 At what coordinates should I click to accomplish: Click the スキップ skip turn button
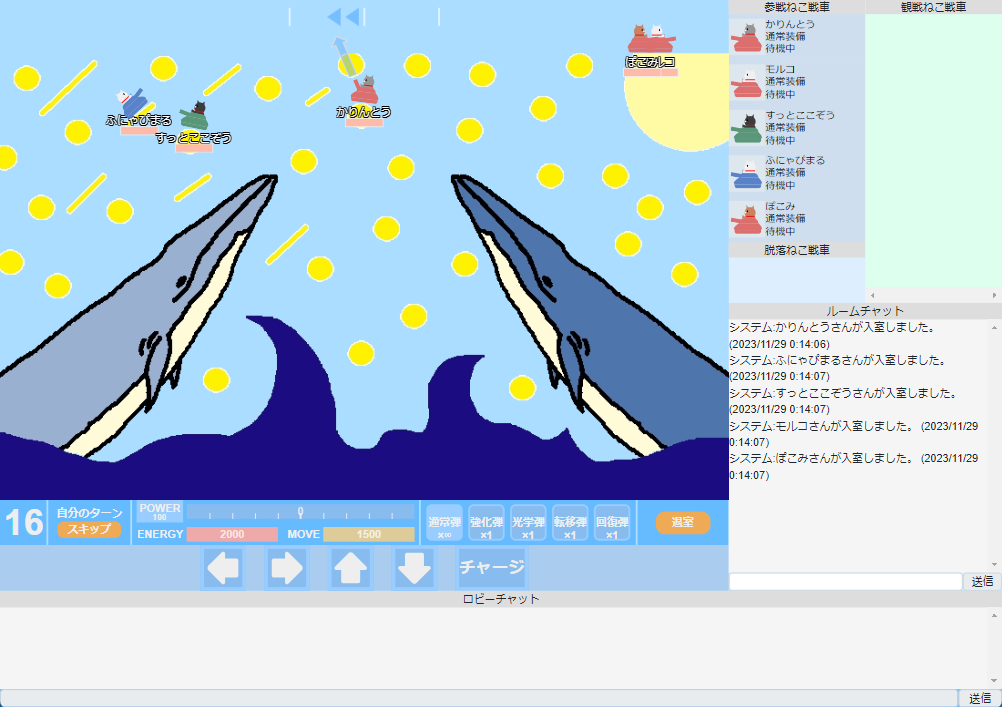pos(89,529)
